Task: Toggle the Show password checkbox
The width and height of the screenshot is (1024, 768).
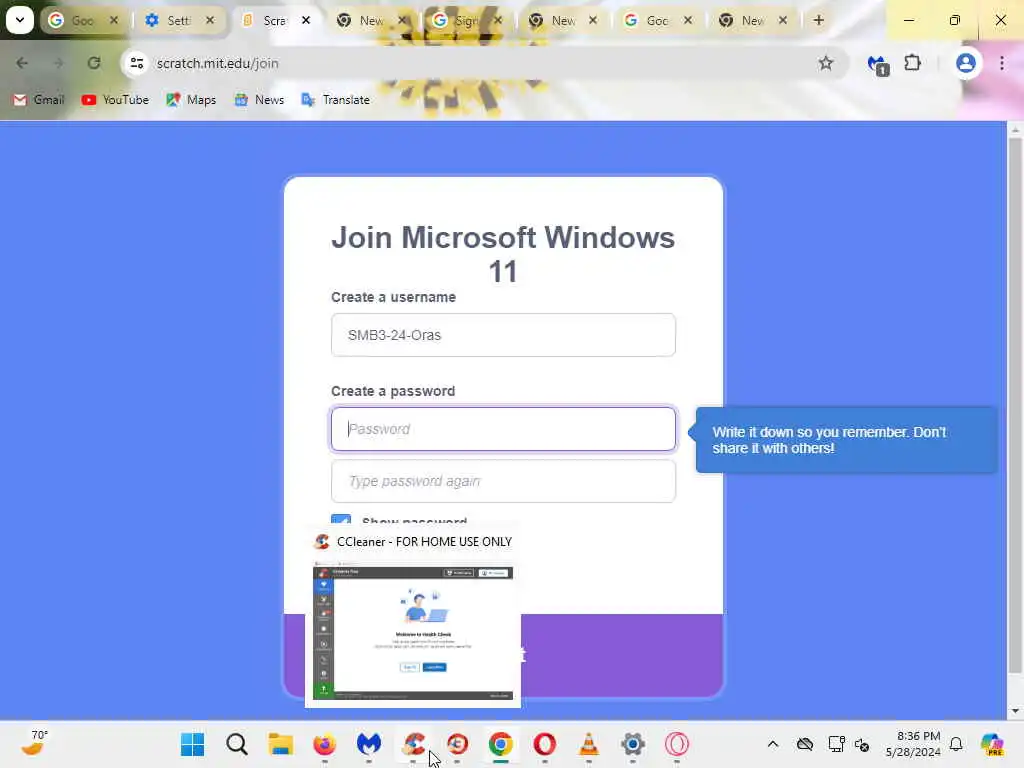Action: 341,519
